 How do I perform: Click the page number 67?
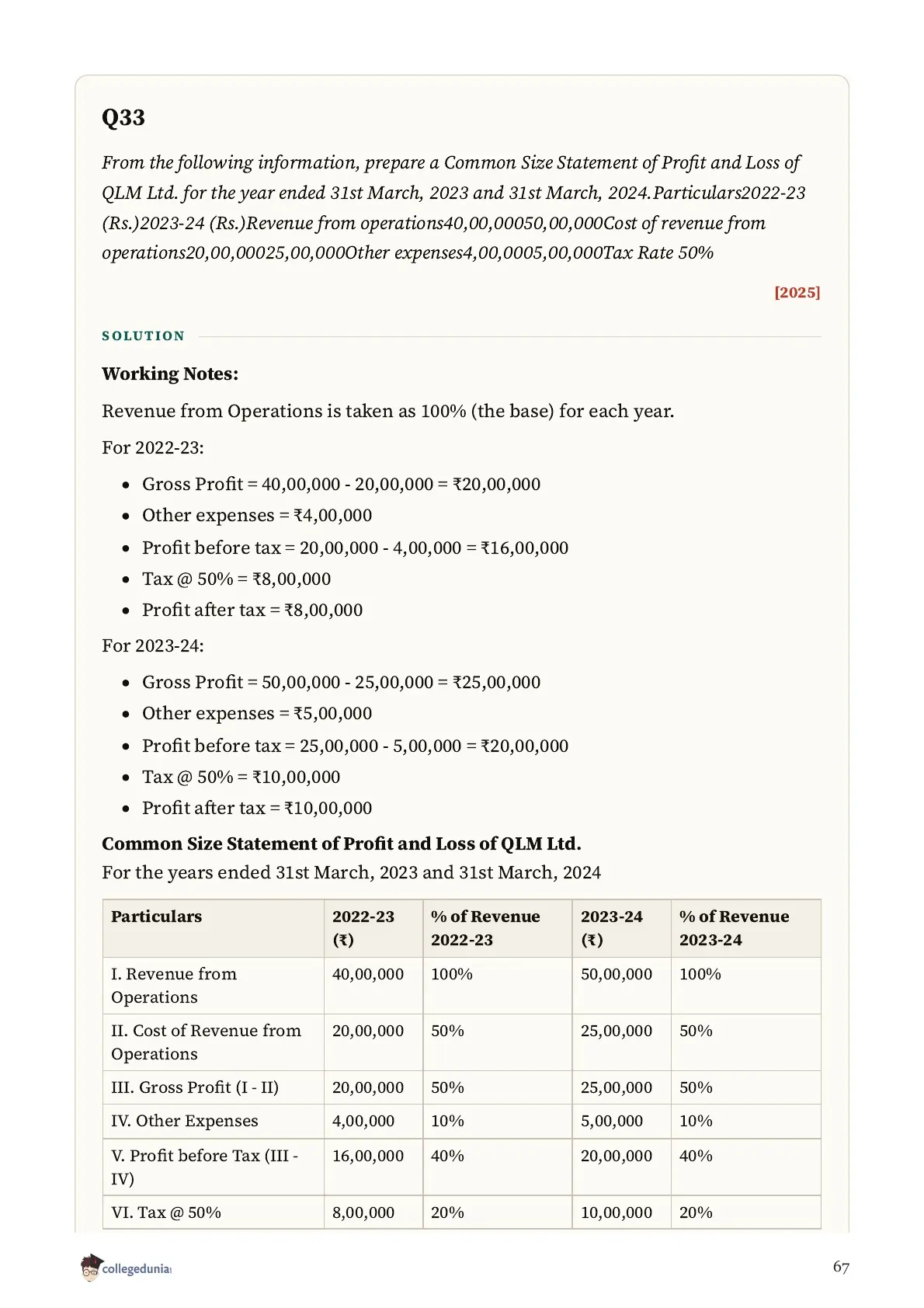[x=841, y=1267]
